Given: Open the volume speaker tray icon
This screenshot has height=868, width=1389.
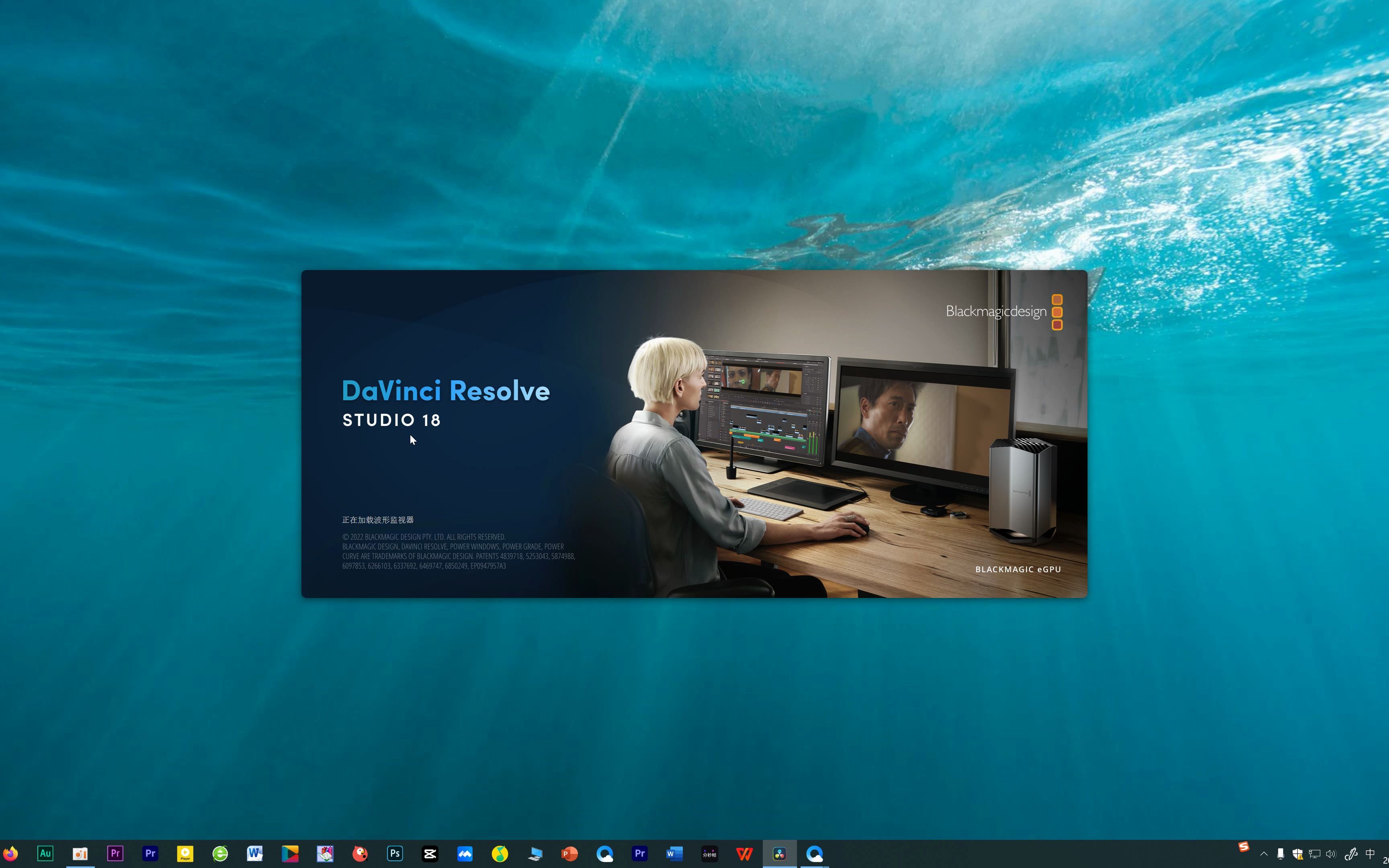Looking at the screenshot, I should pyautogui.click(x=1331, y=854).
